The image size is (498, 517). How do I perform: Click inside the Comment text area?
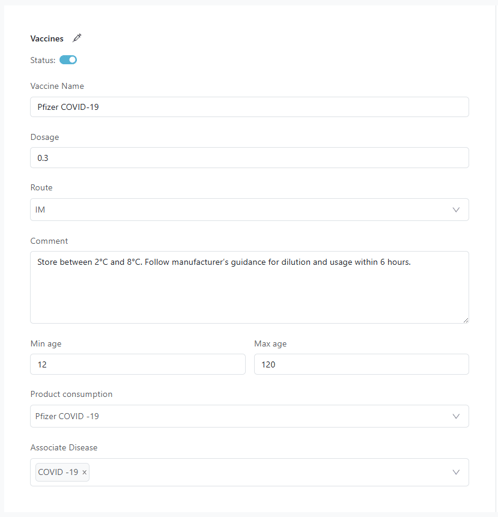[x=249, y=287]
